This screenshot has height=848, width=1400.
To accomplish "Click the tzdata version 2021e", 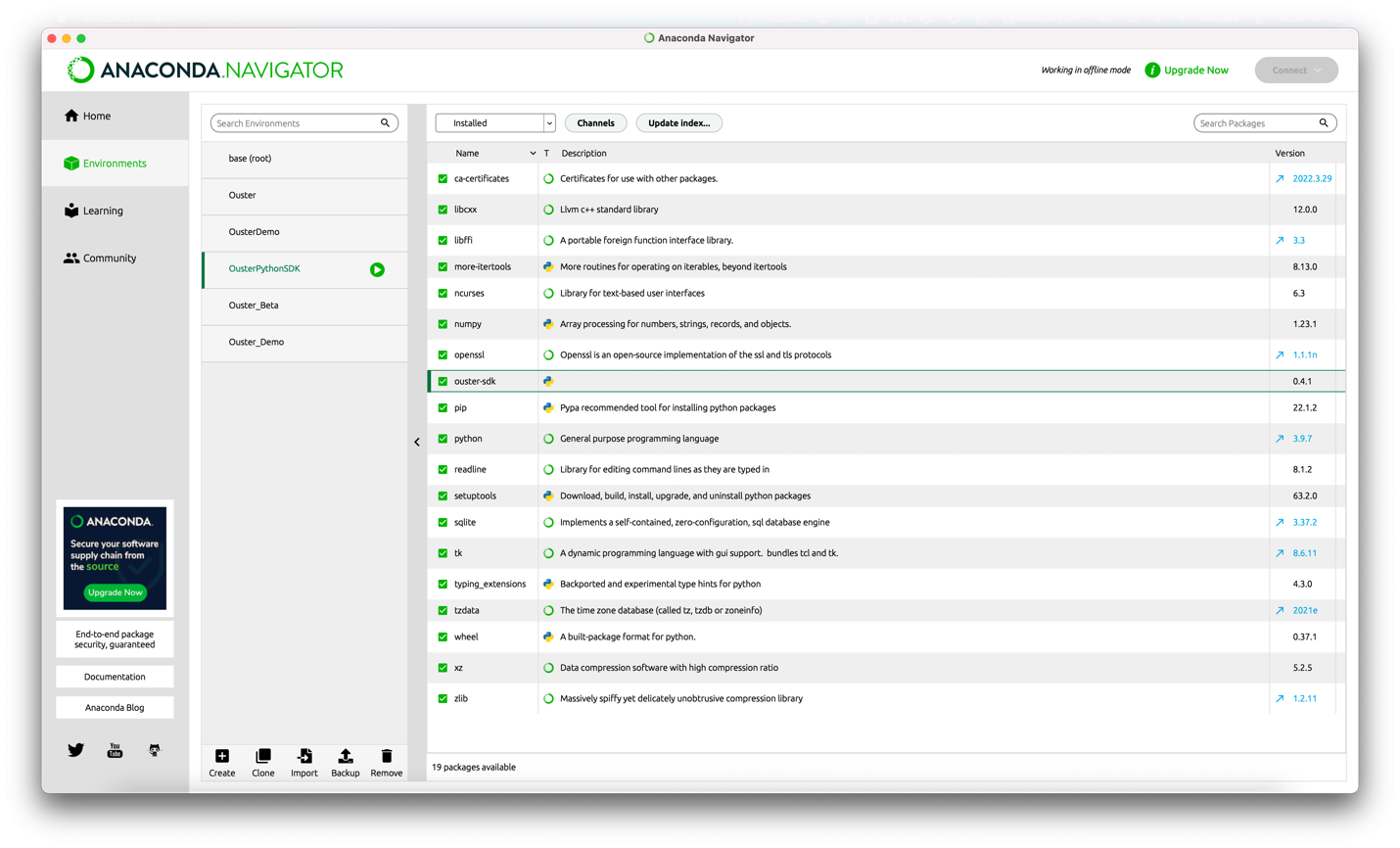I will pyautogui.click(x=1304, y=610).
